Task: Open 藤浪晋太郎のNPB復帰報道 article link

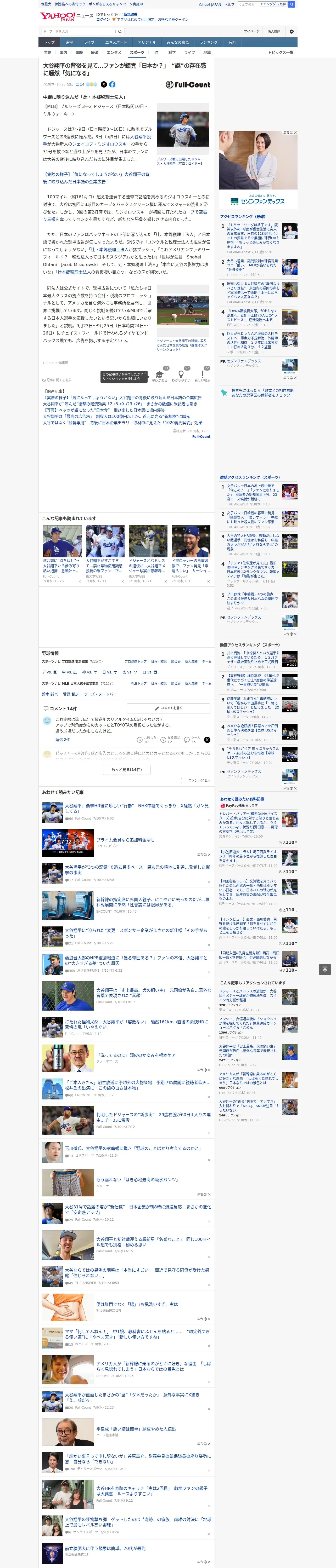Action: coord(136,960)
